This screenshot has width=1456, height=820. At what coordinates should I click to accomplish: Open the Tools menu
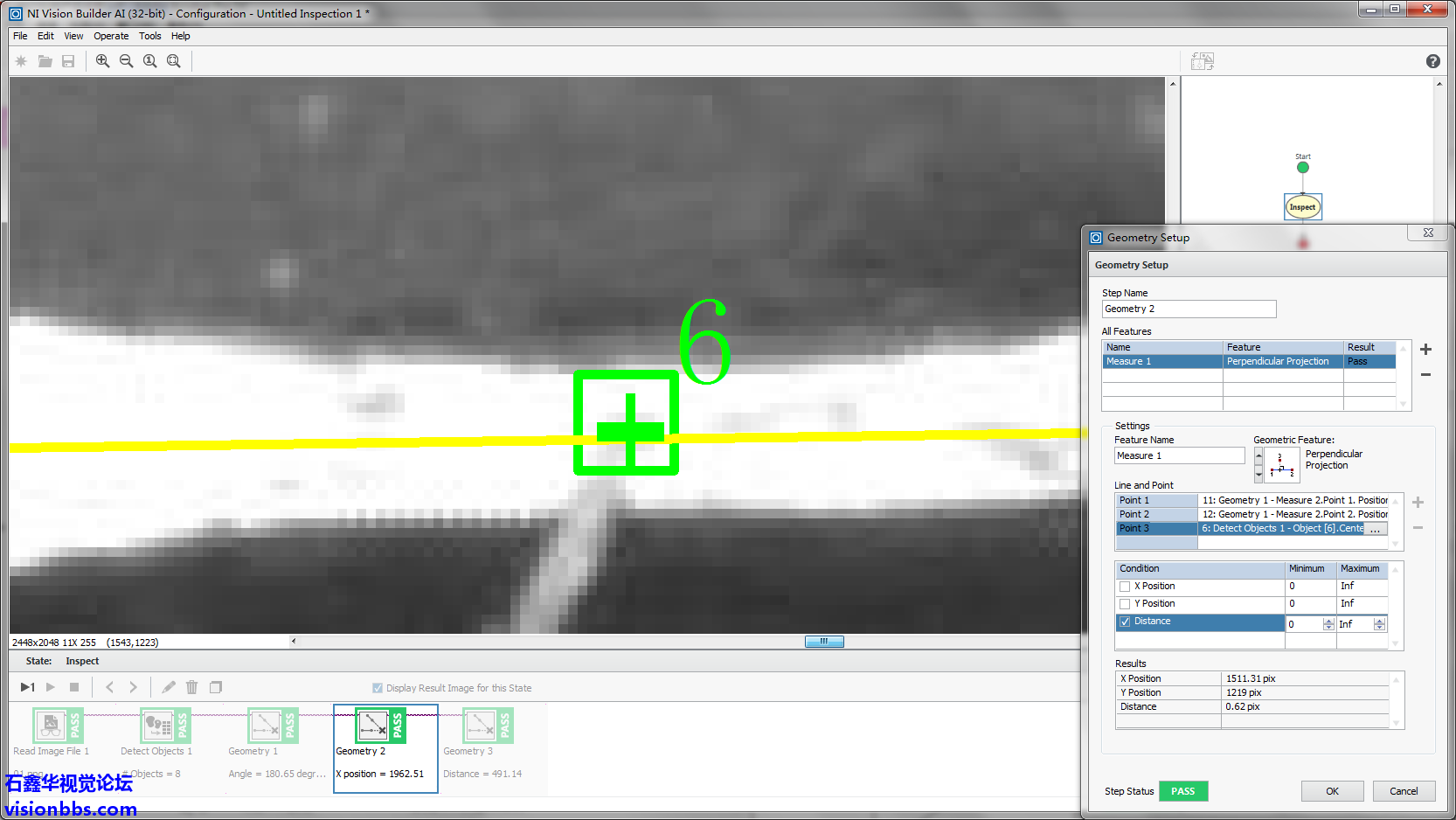click(x=149, y=36)
